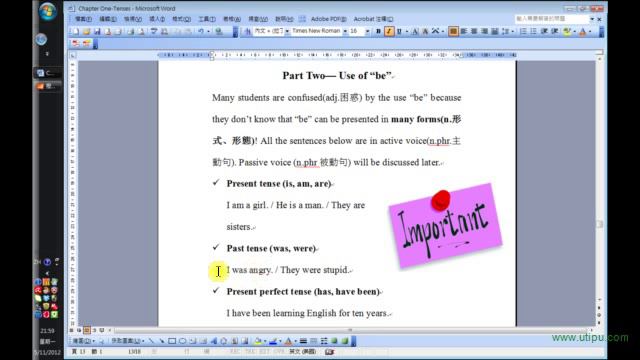Viewport: 640px width, 360px height.
Task: Open the underline style dropdown arrow
Action: click(407, 31)
